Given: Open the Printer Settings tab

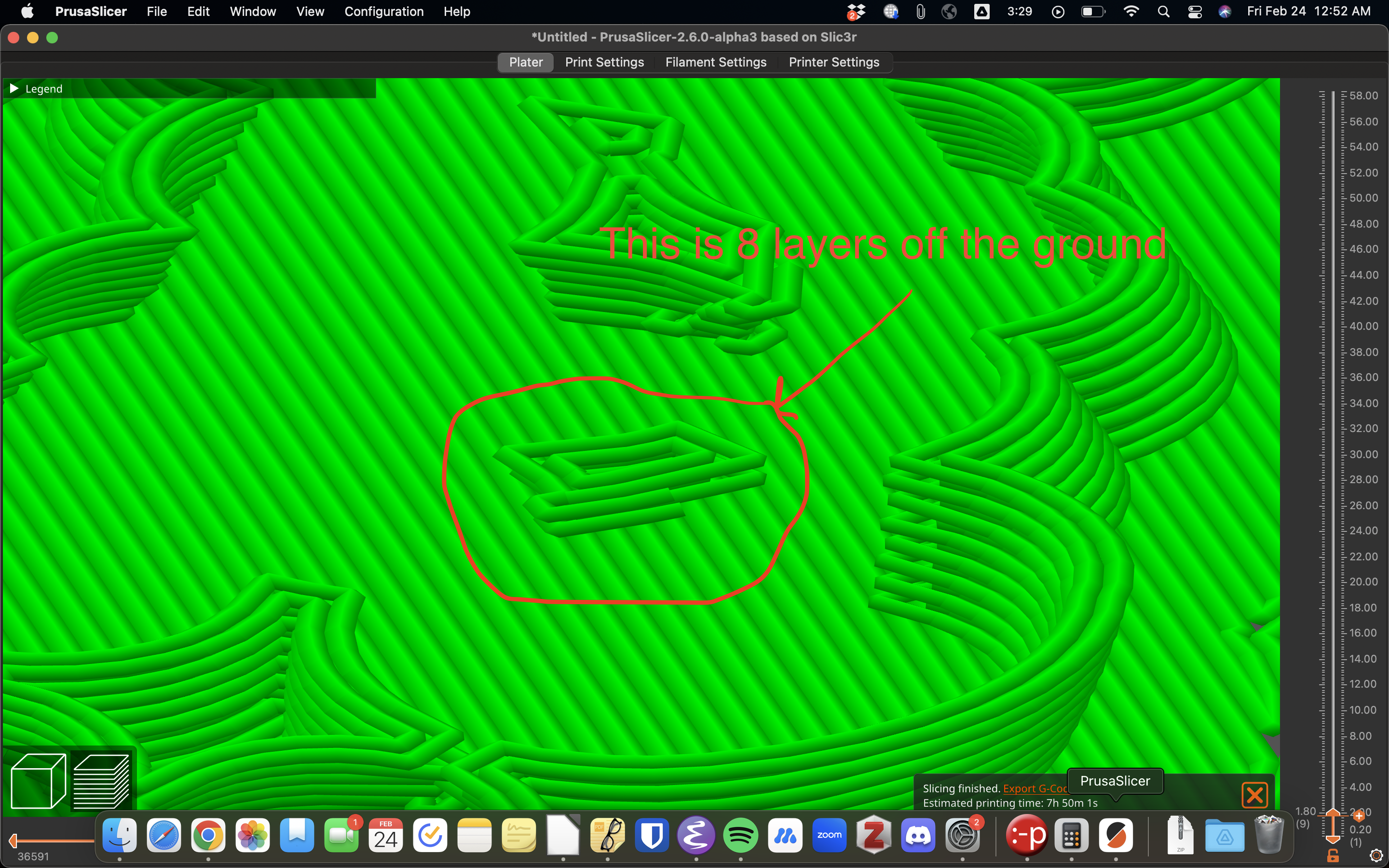Looking at the screenshot, I should [x=834, y=62].
